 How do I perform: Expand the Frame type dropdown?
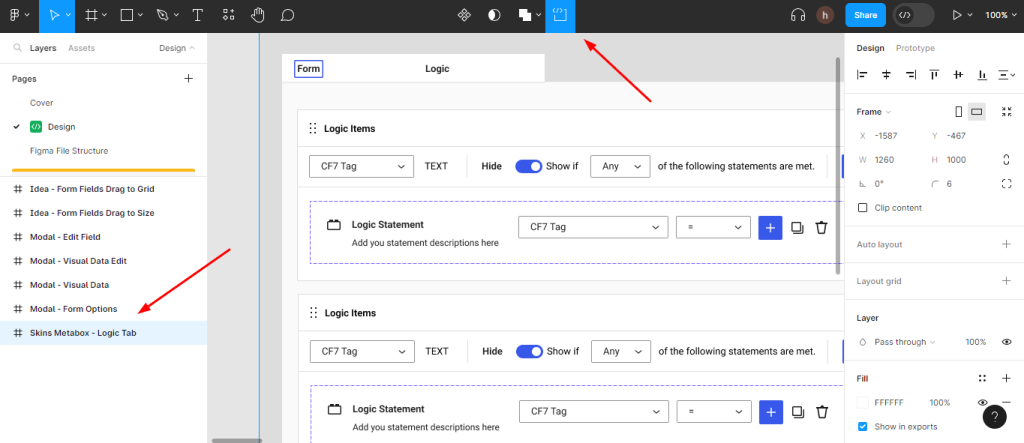(874, 112)
